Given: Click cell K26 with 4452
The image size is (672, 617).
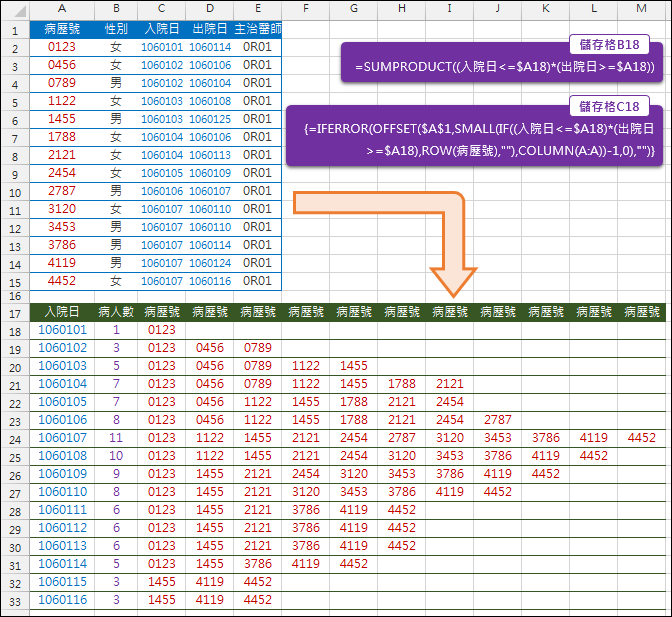Looking at the screenshot, I should 546,474.
